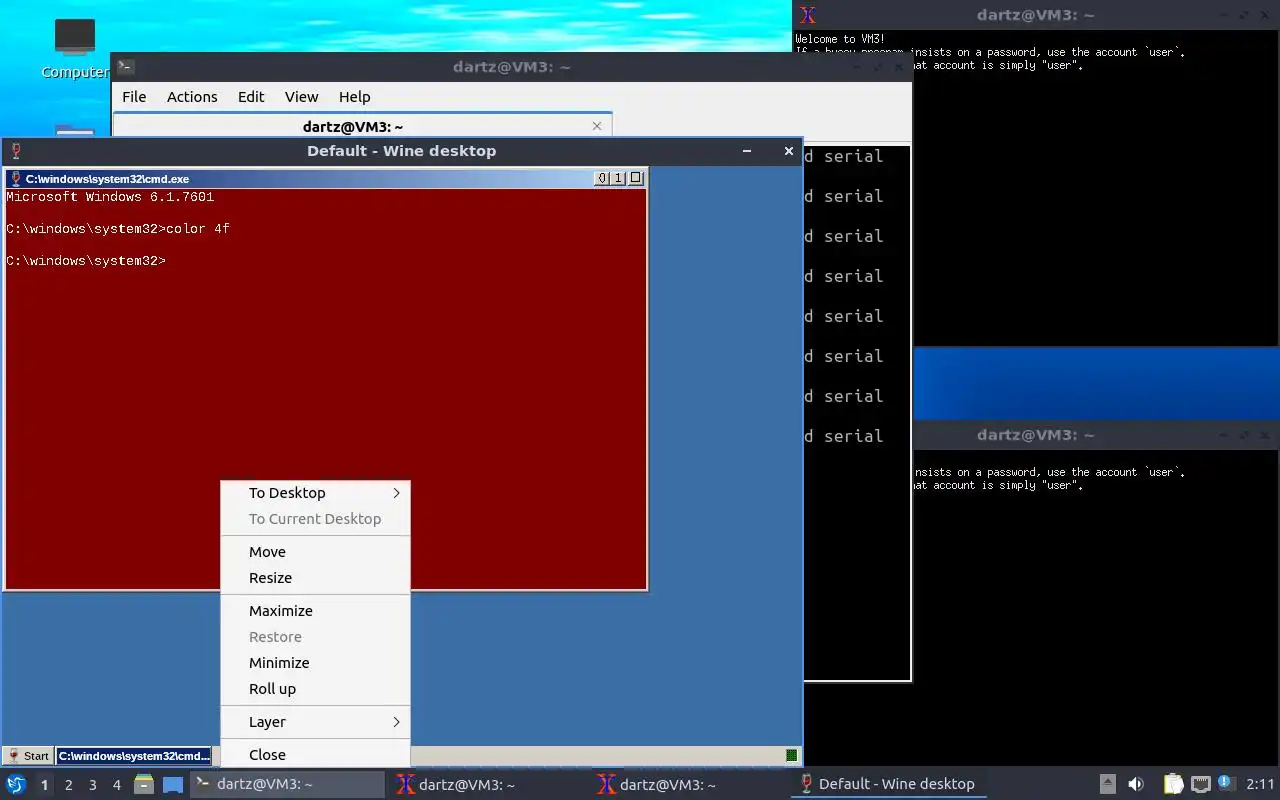Click the Wine Start button
This screenshot has width=1280, height=800.
click(x=28, y=756)
